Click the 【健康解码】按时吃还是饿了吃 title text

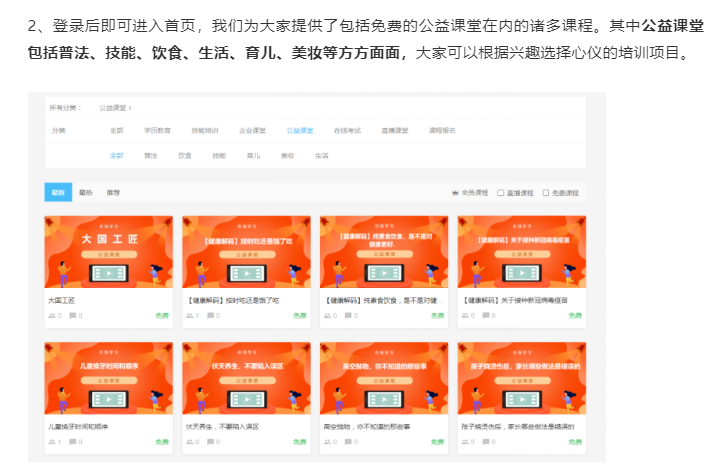tap(233, 301)
